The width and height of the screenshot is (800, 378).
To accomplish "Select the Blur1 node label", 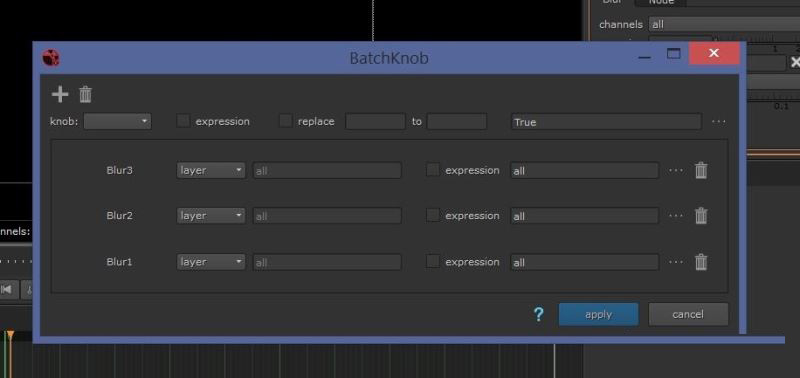I will tap(119, 262).
